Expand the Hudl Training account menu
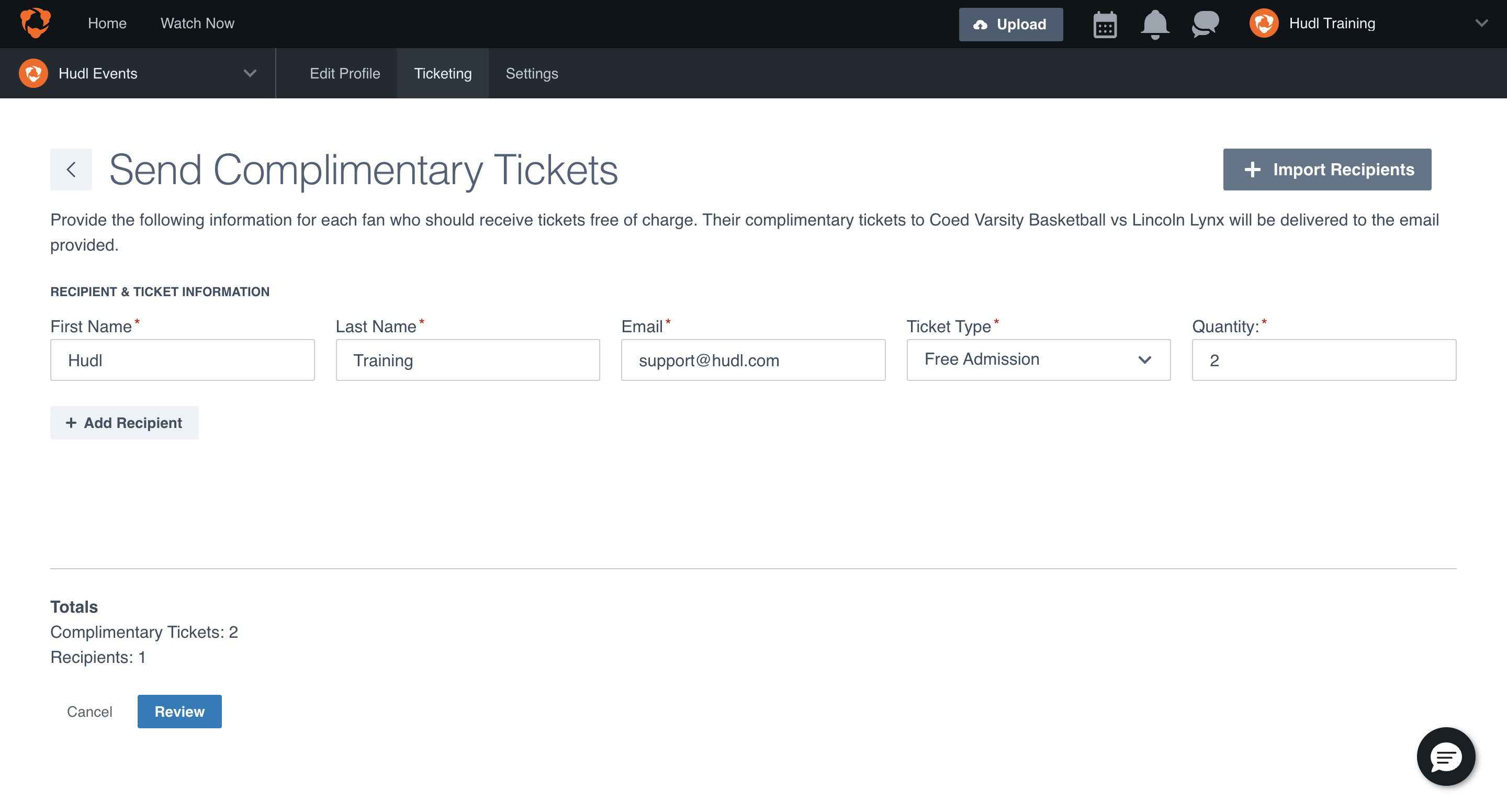This screenshot has height=812, width=1507. 1481,24
